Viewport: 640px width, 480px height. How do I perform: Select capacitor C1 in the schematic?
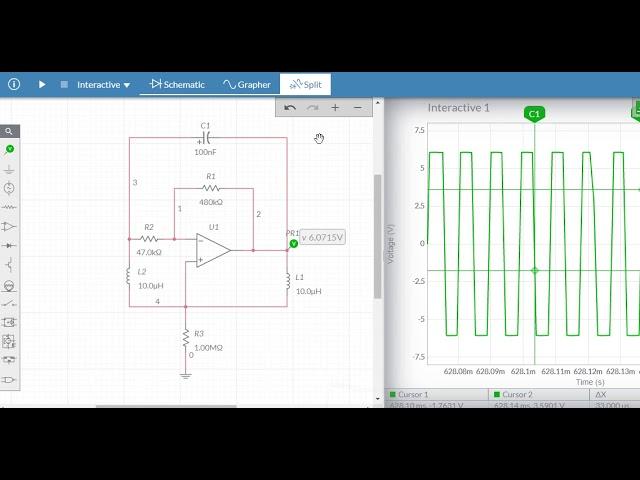click(x=206, y=138)
